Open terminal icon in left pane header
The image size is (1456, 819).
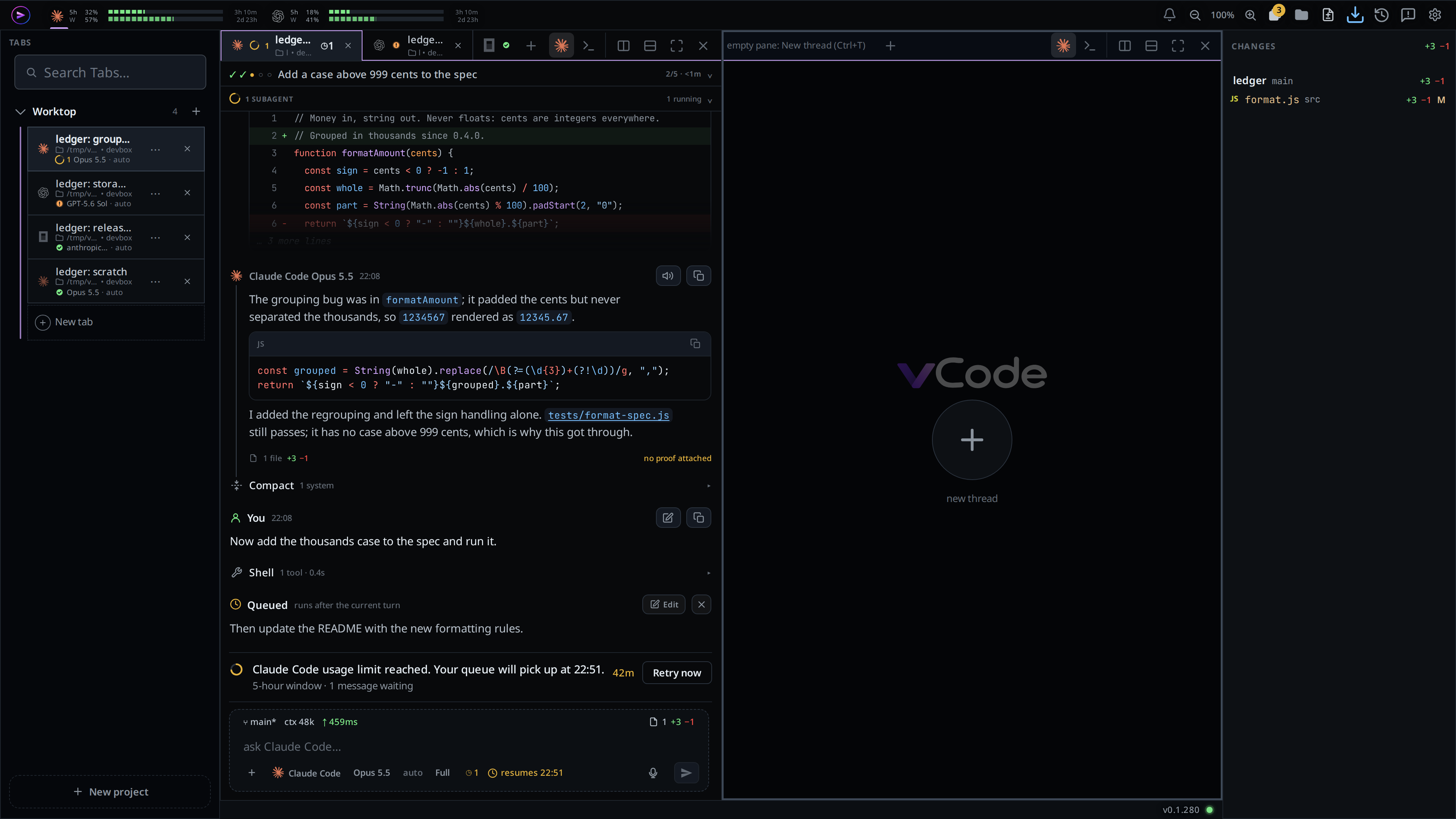pos(588,46)
